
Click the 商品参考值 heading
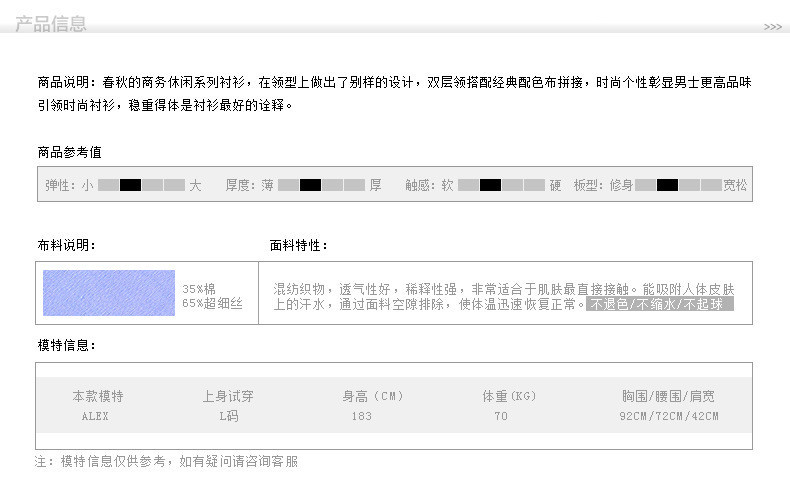69,152
